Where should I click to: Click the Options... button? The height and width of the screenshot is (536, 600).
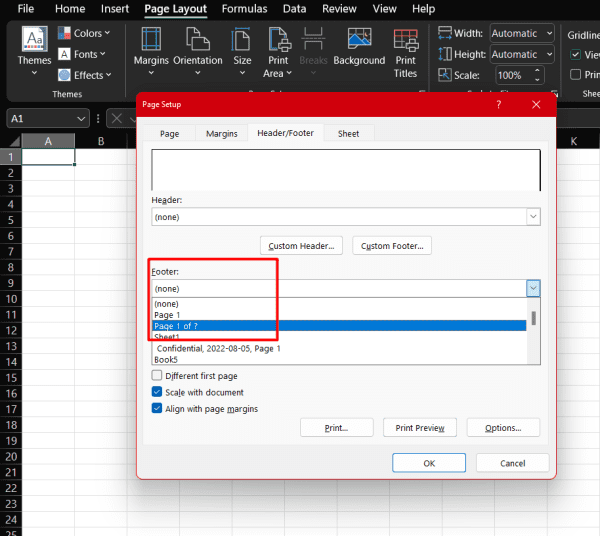(503, 428)
